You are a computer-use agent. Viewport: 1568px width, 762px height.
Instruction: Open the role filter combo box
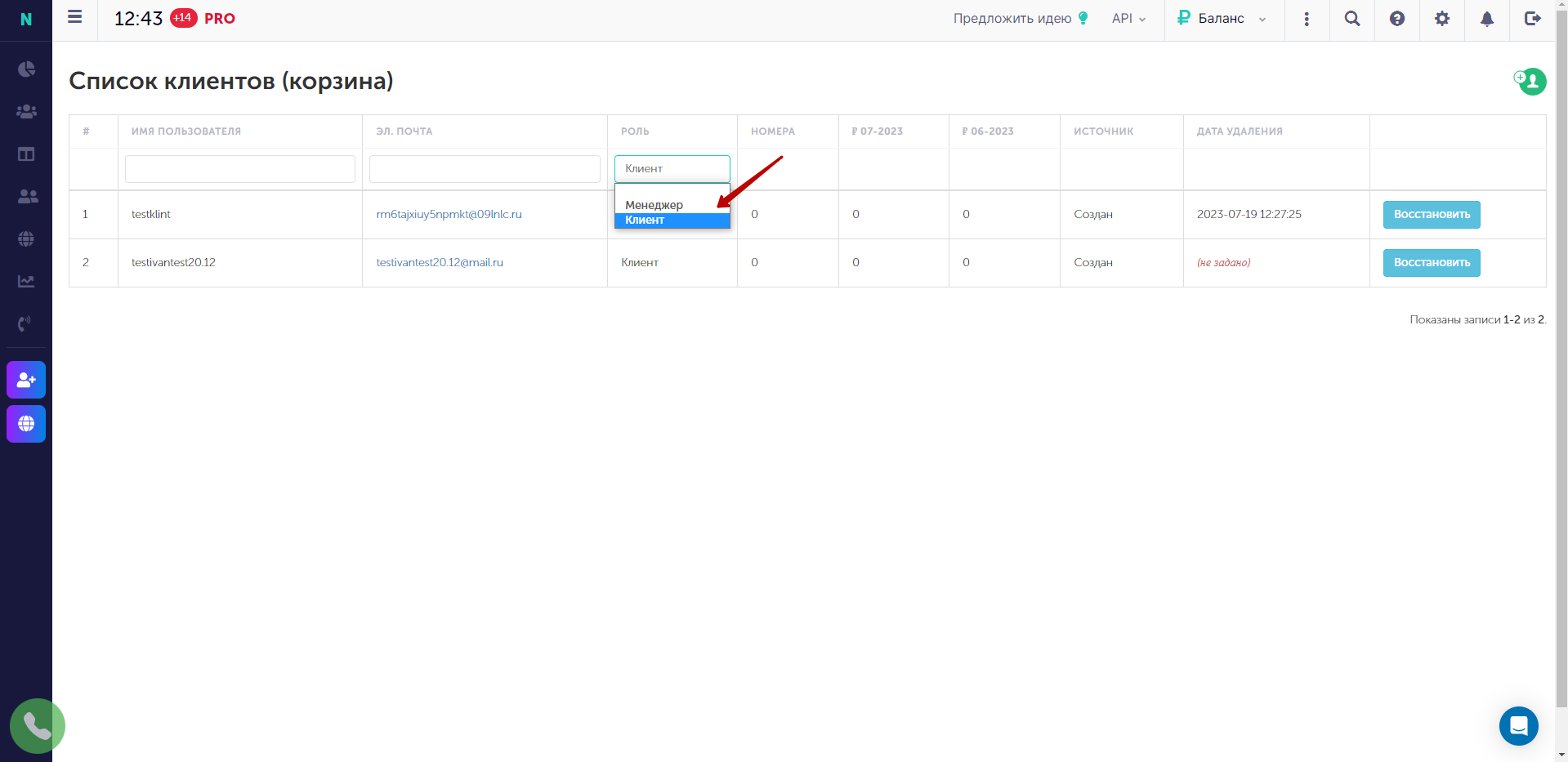672,169
